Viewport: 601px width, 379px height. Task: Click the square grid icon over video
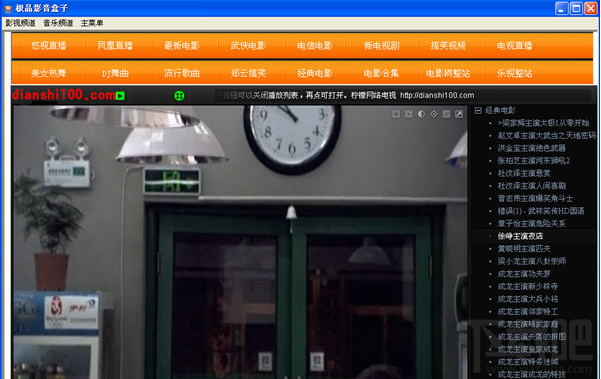(446, 114)
